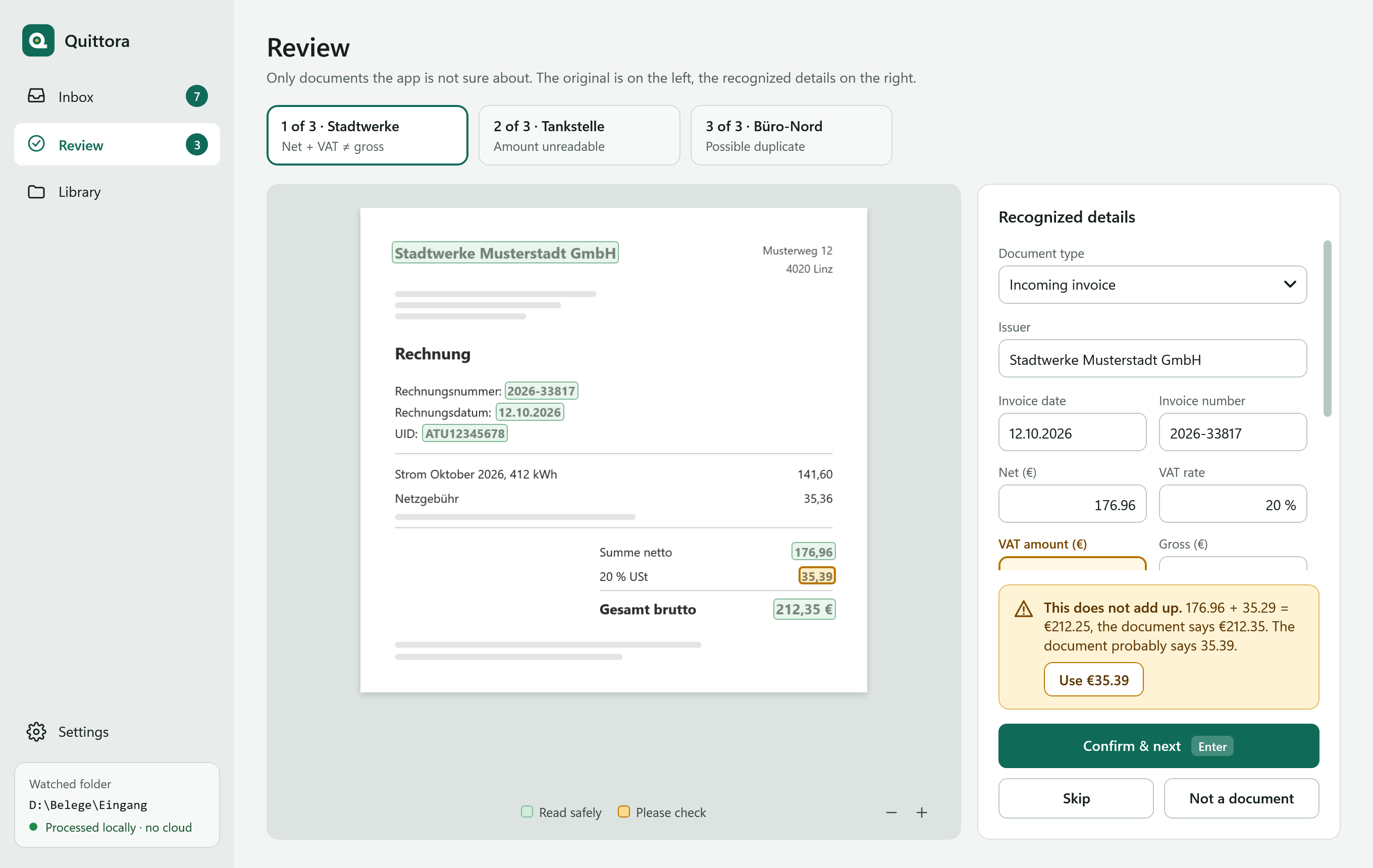1373x868 pixels.
Task: Click the Rechnung heading on the invoice
Action: click(432, 354)
